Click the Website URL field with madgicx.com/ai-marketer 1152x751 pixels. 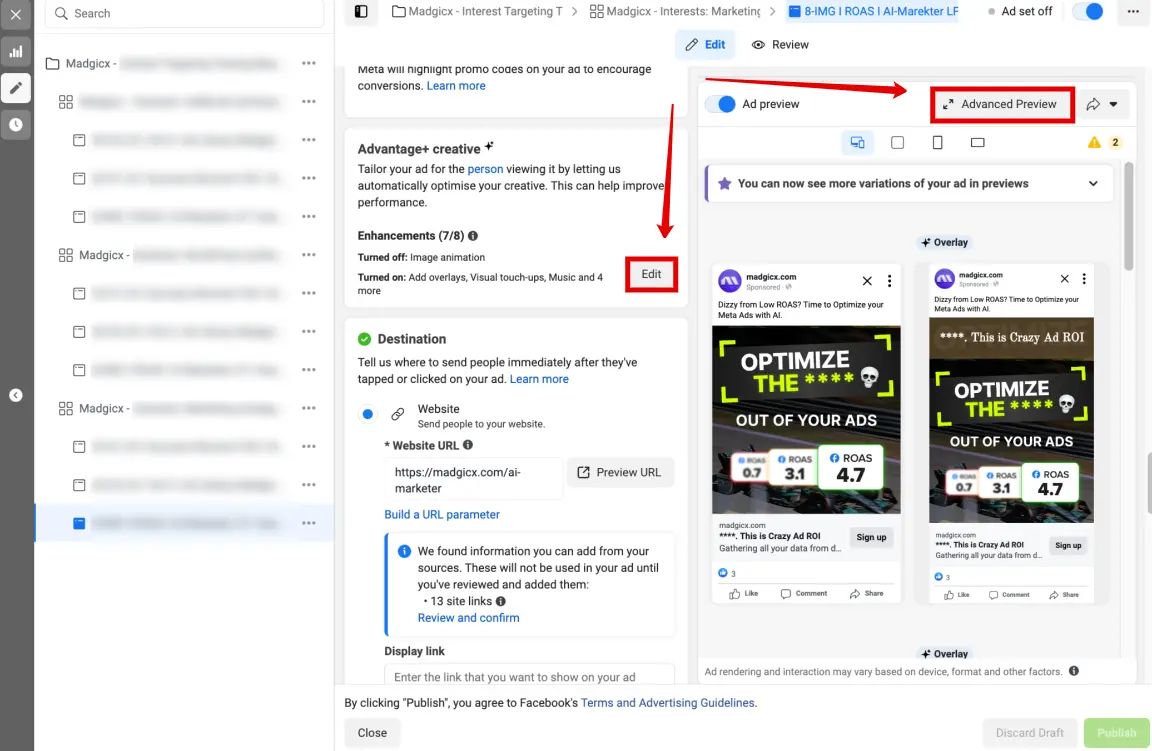(x=473, y=480)
